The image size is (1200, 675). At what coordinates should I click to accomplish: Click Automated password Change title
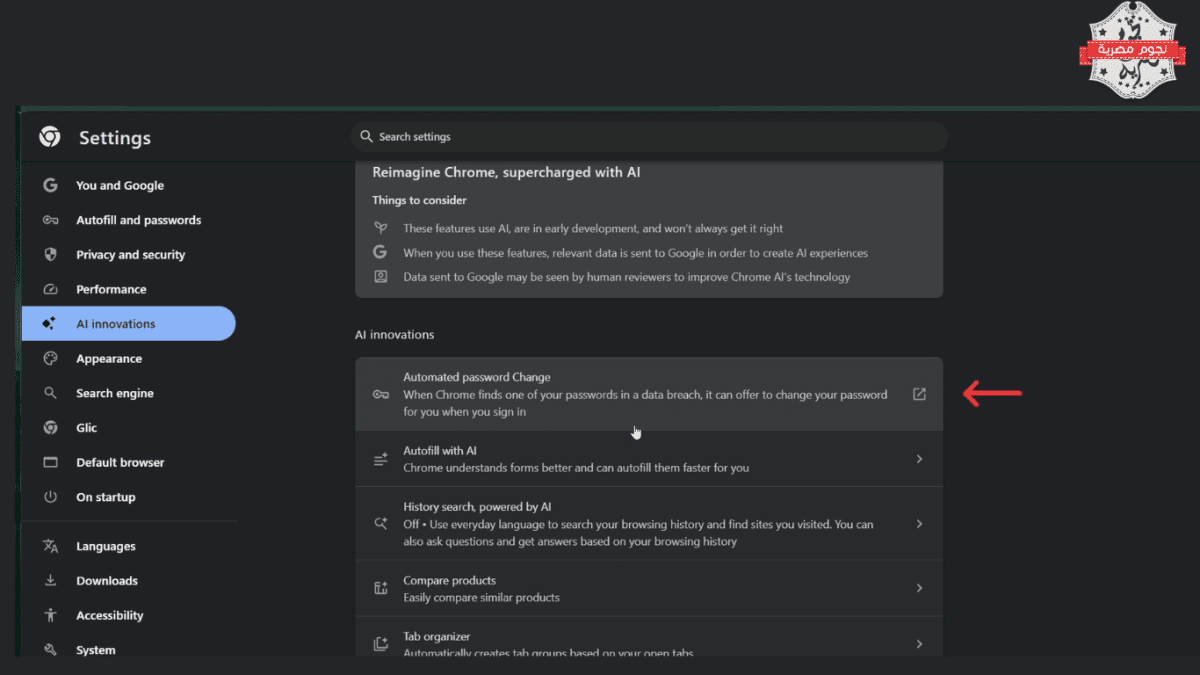click(x=477, y=377)
